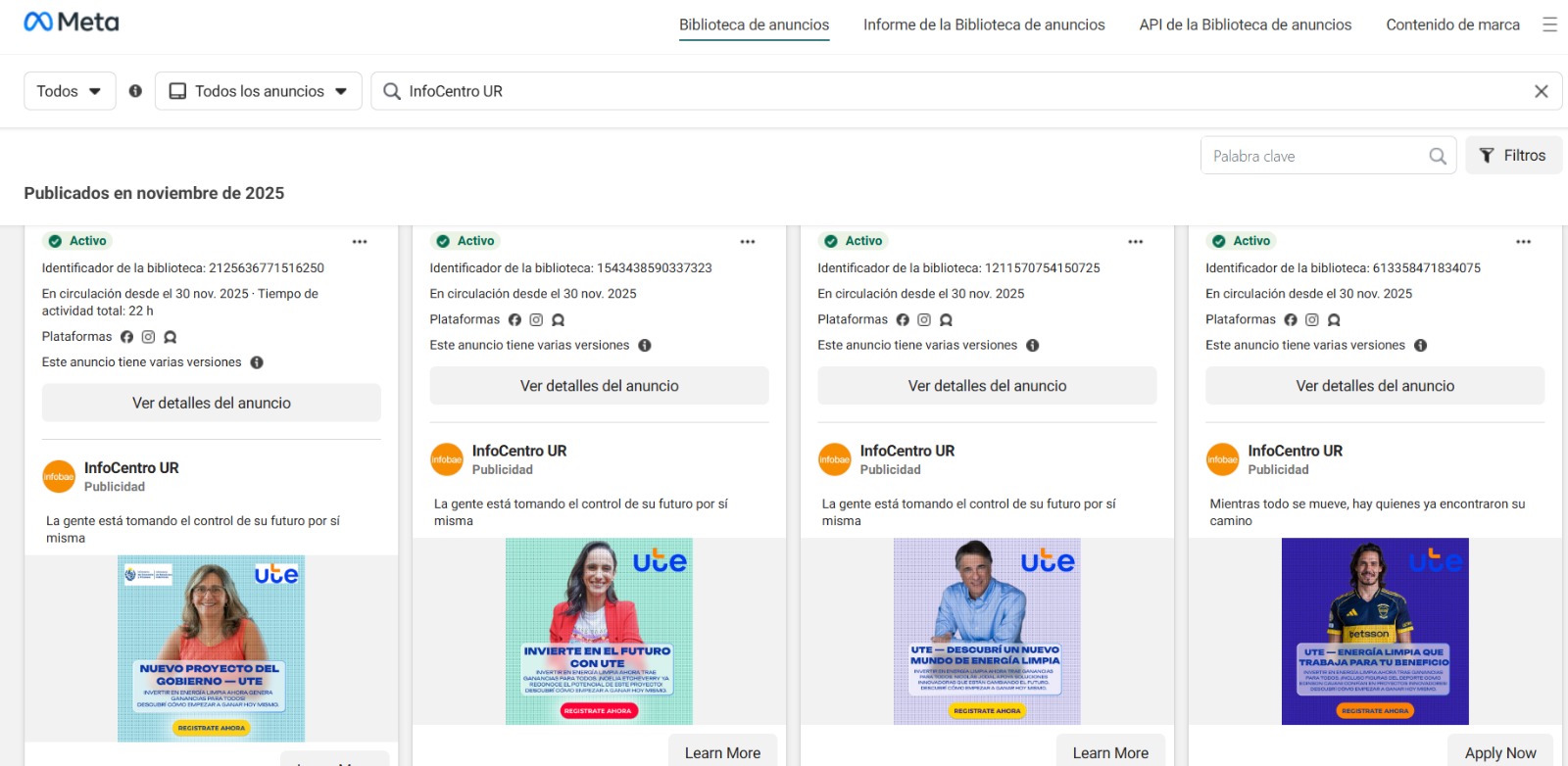Image resolution: width=1568 pixels, height=766 pixels.
Task: Switch to Informe de la Biblioteca de anuncios
Action: (x=984, y=24)
